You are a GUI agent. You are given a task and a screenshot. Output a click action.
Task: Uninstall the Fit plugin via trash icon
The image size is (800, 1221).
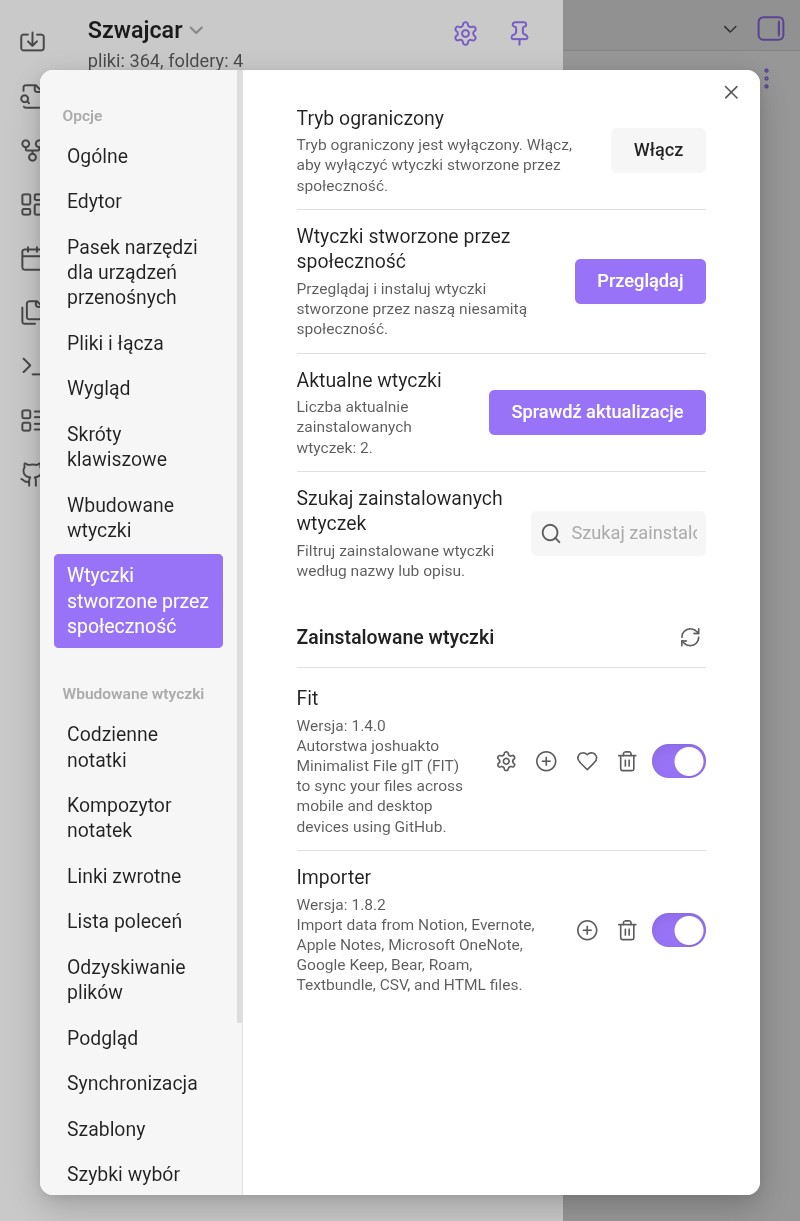pos(627,761)
